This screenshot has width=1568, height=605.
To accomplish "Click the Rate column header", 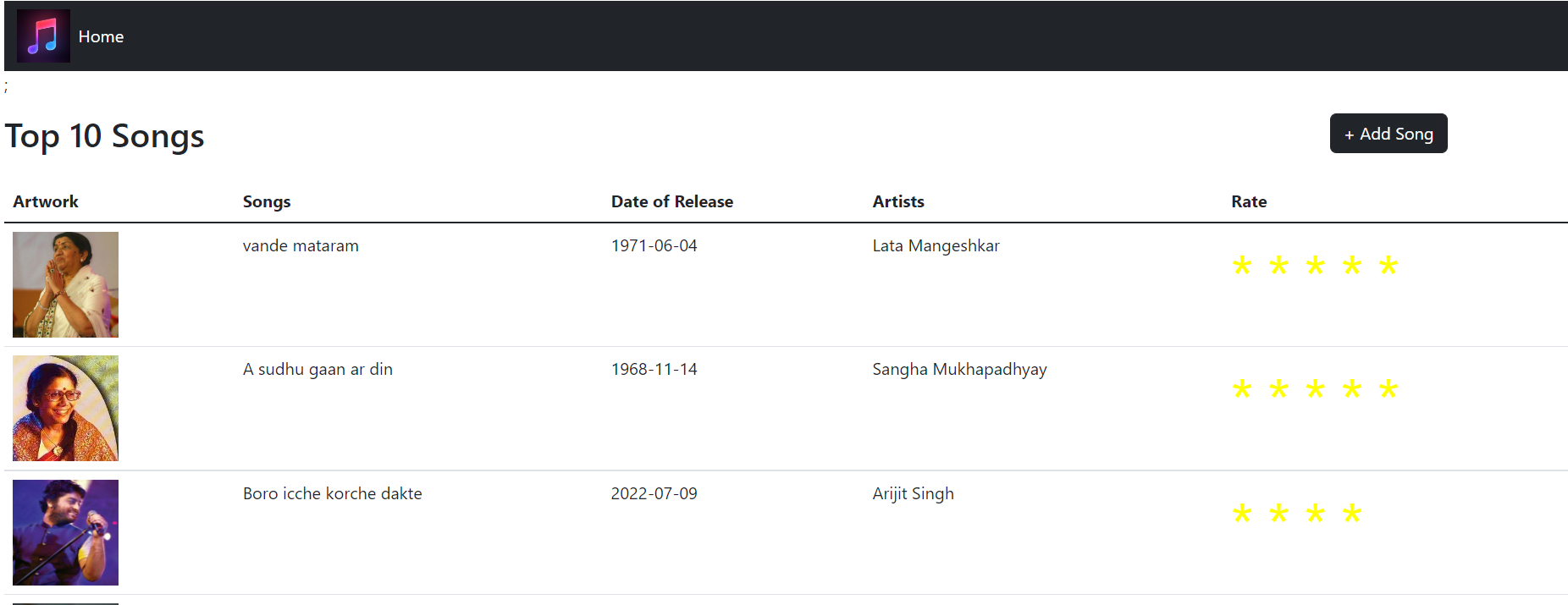I will pos(1249,201).
